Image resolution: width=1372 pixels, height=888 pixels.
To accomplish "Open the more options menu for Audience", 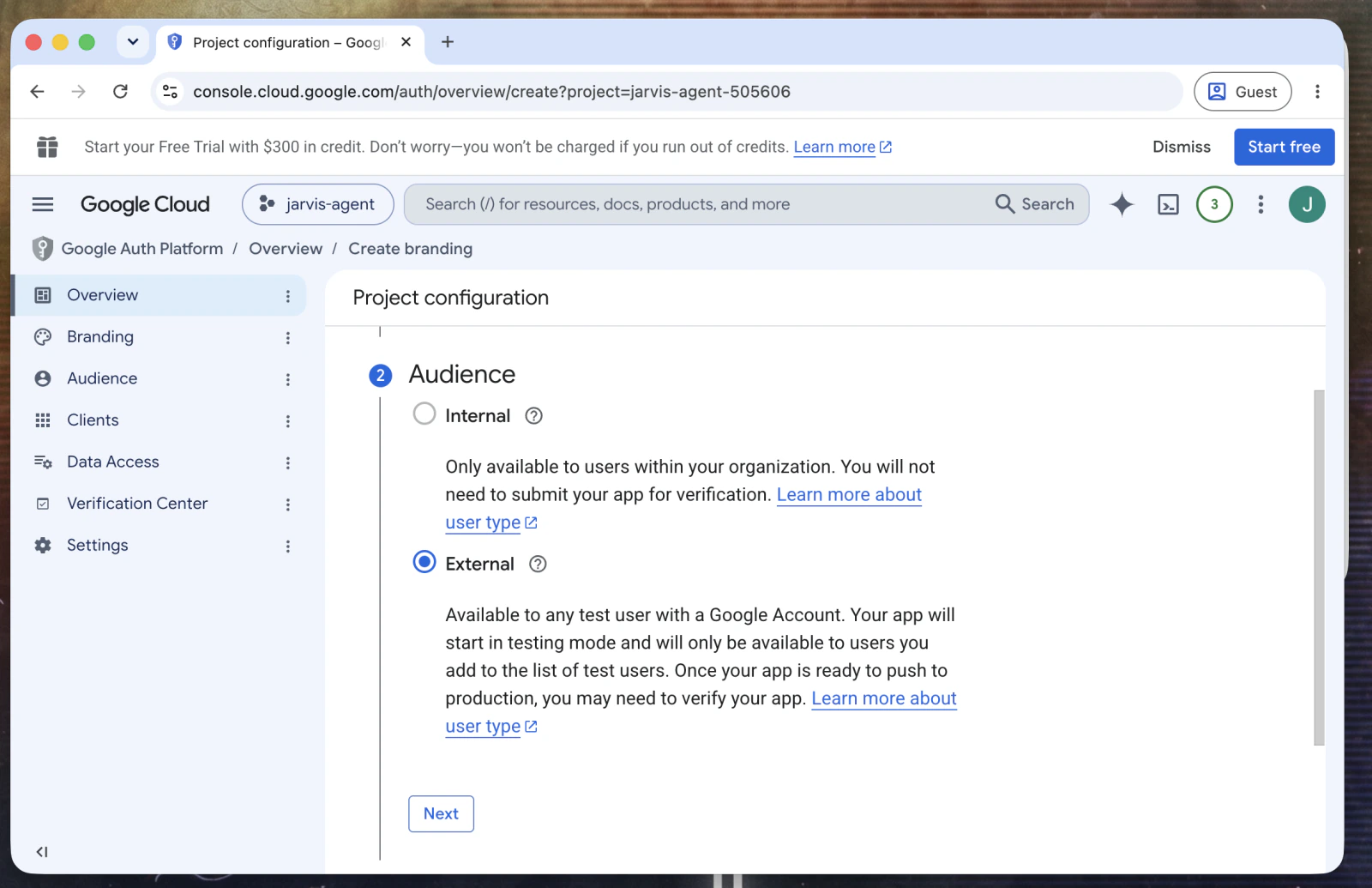I will [288, 379].
